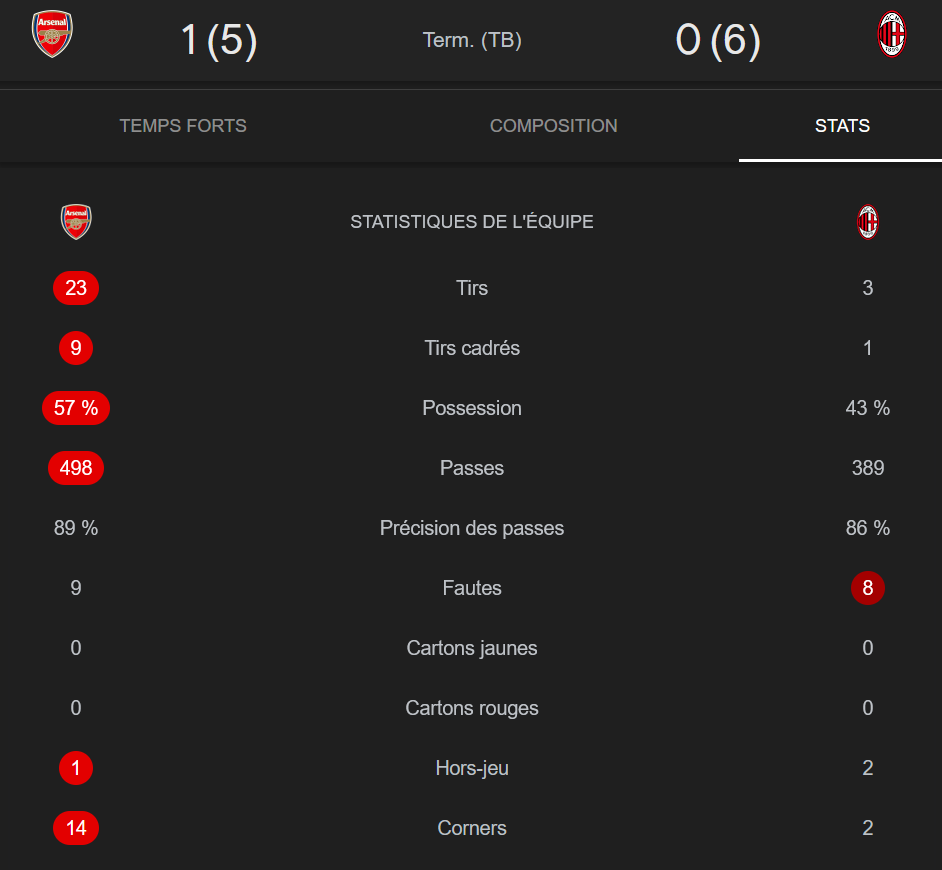Image resolution: width=942 pixels, height=870 pixels.
Task: Click the Précision des passes label
Action: 472,528
